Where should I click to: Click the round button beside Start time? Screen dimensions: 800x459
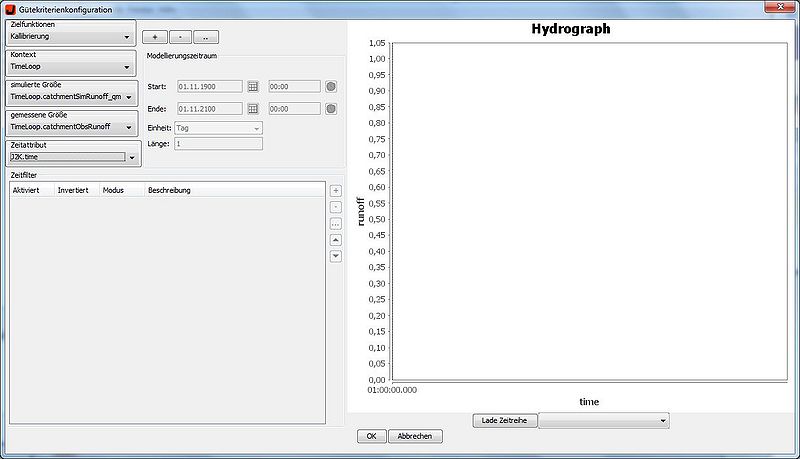(x=330, y=87)
